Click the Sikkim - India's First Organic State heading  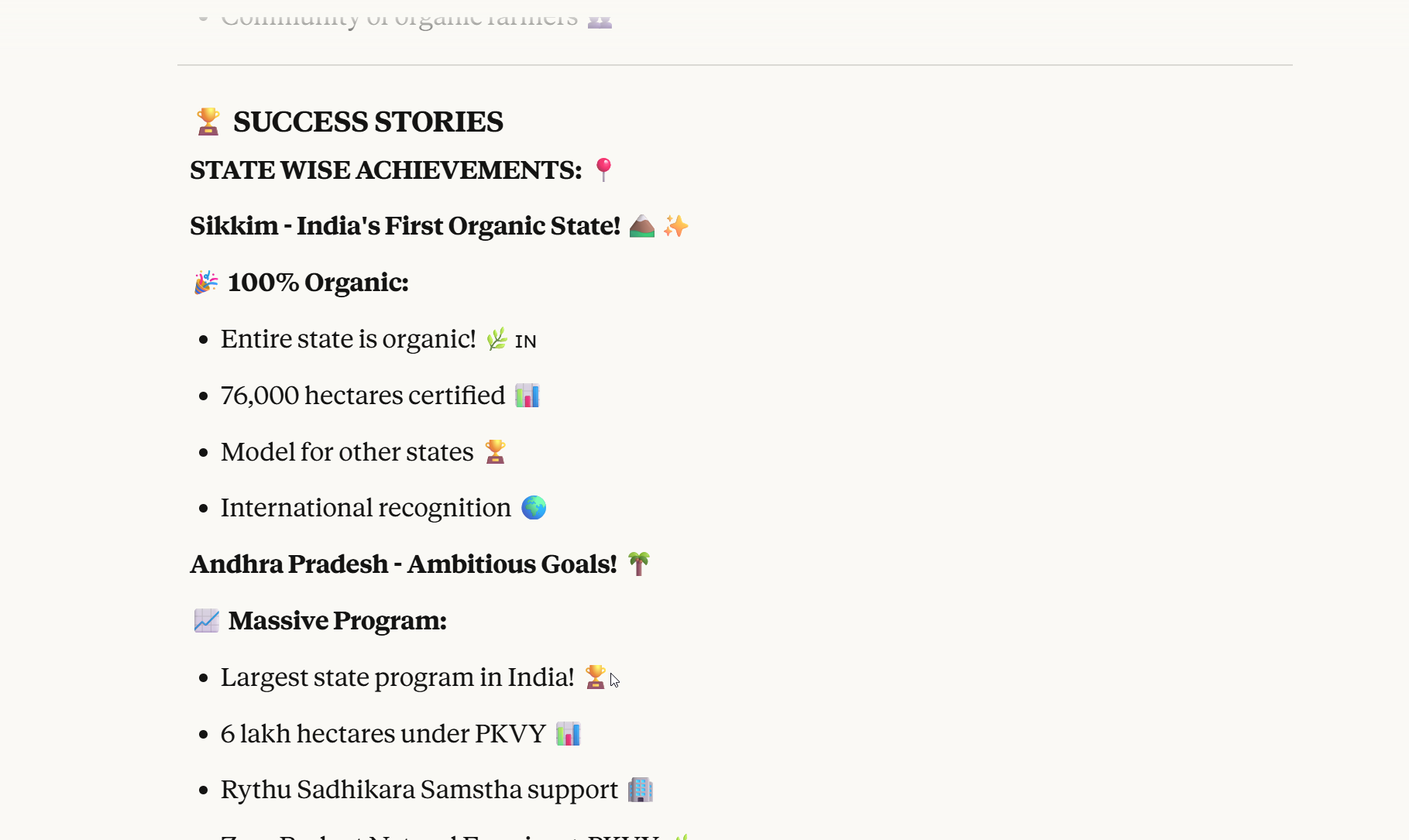pos(405,226)
